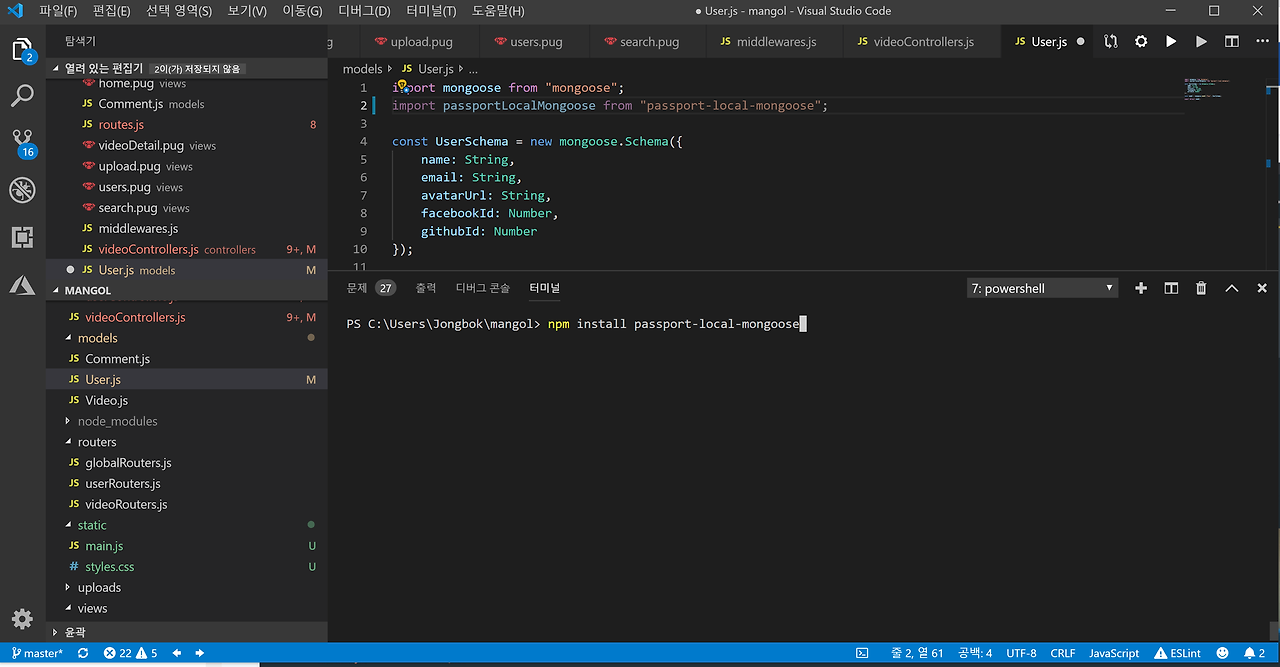Open the 터미널(T) menu in menu bar

point(431,11)
